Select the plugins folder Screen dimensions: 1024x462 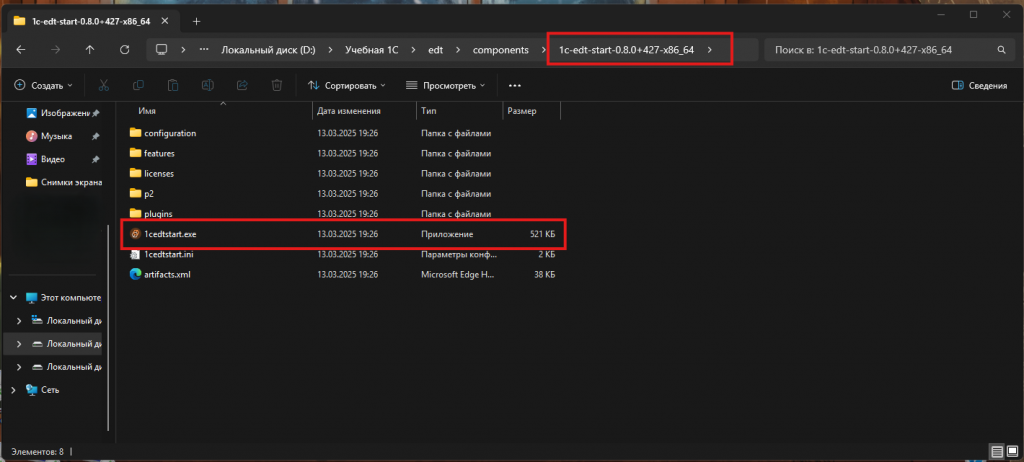(151, 214)
